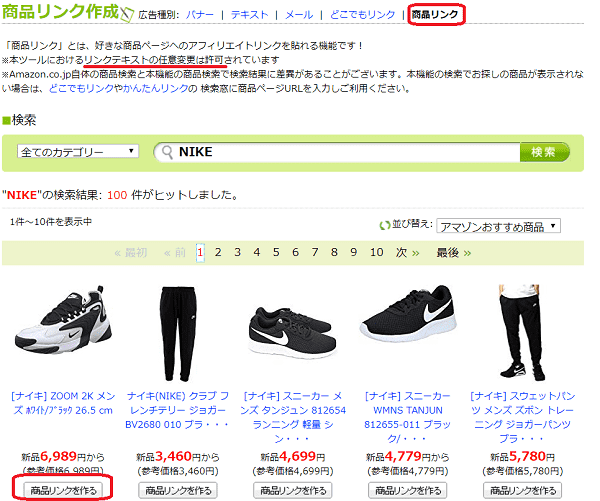Go to results page 6
600x501 pixels.
click(x=295, y=253)
